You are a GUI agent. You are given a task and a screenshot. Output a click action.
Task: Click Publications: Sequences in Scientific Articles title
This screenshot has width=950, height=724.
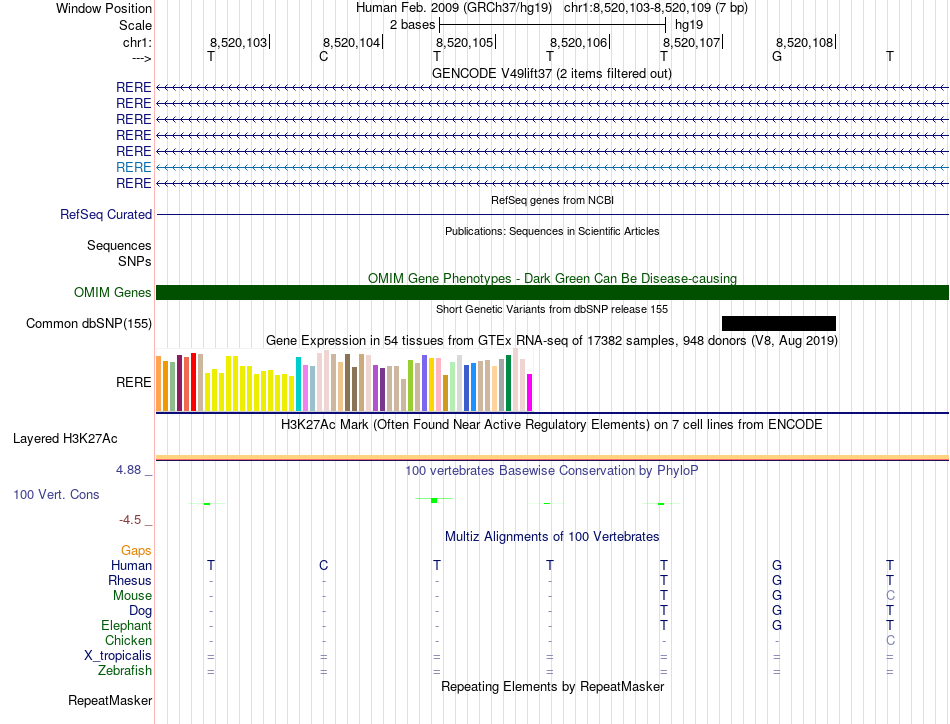point(552,231)
